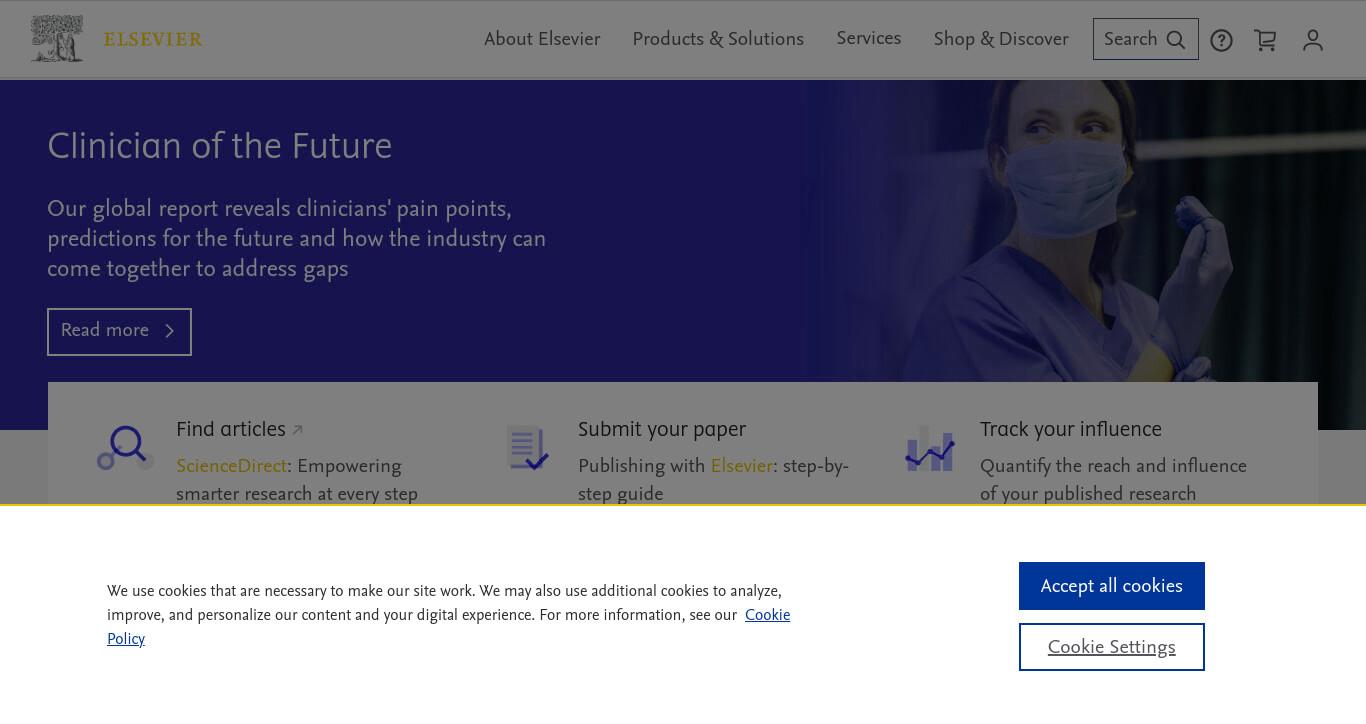The width and height of the screenshot is (1366, 724).
Task: Click text 'Quantify the reach and influence'
Action: pyautogui.click(x=1113, y=466)
